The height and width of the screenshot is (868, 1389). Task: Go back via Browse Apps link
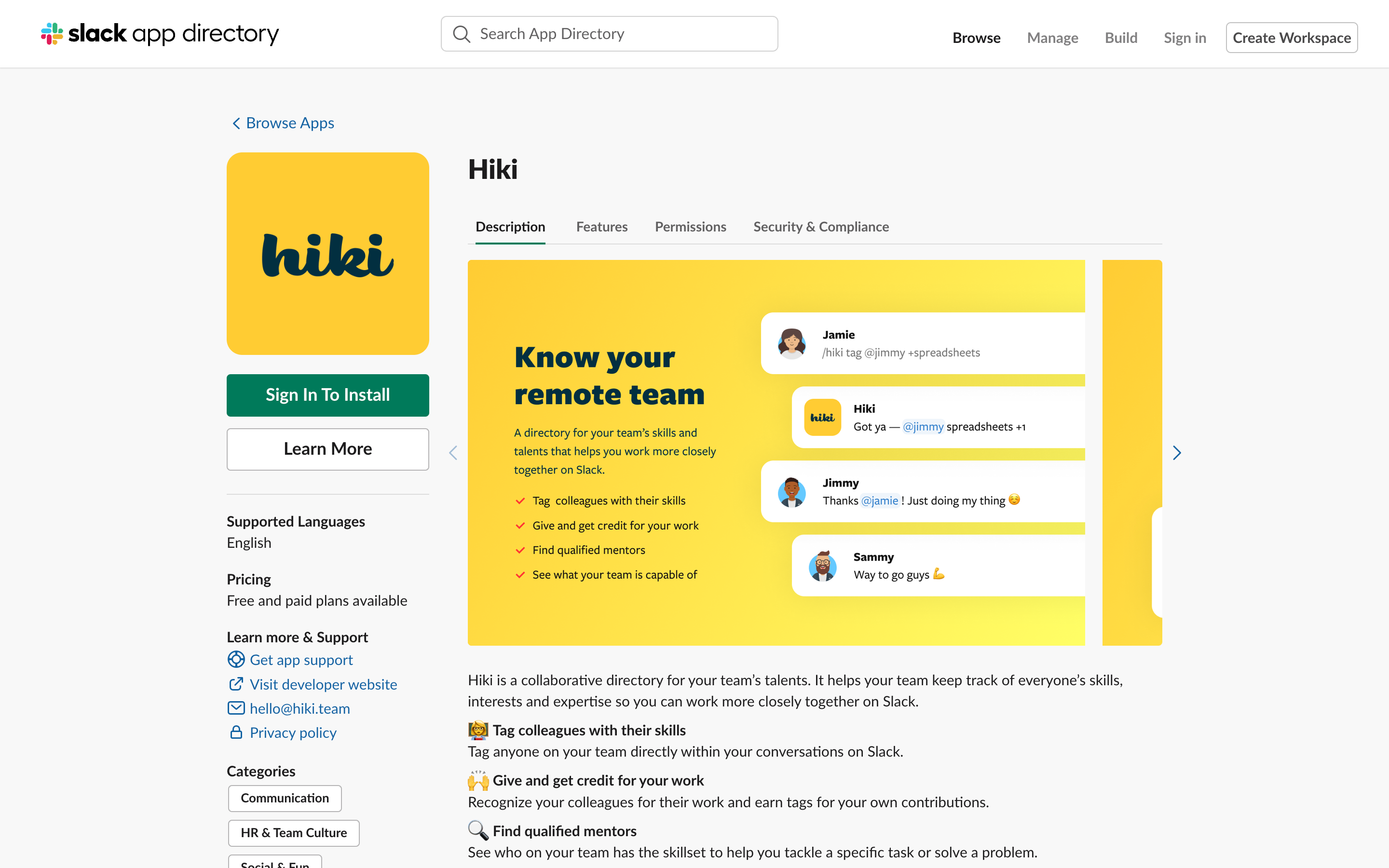(x=290, y=123)
